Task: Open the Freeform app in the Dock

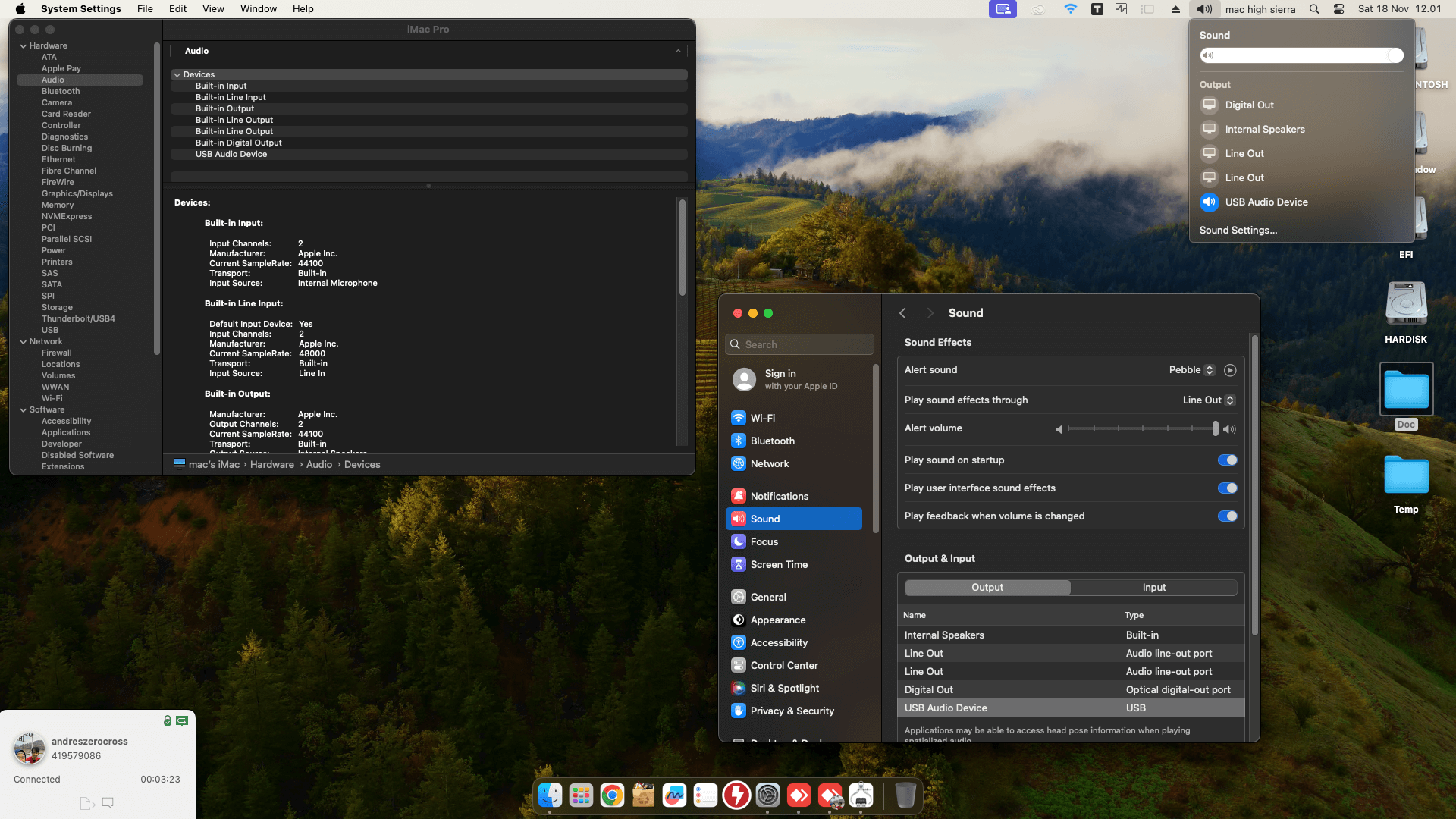Action: point(674,795)
